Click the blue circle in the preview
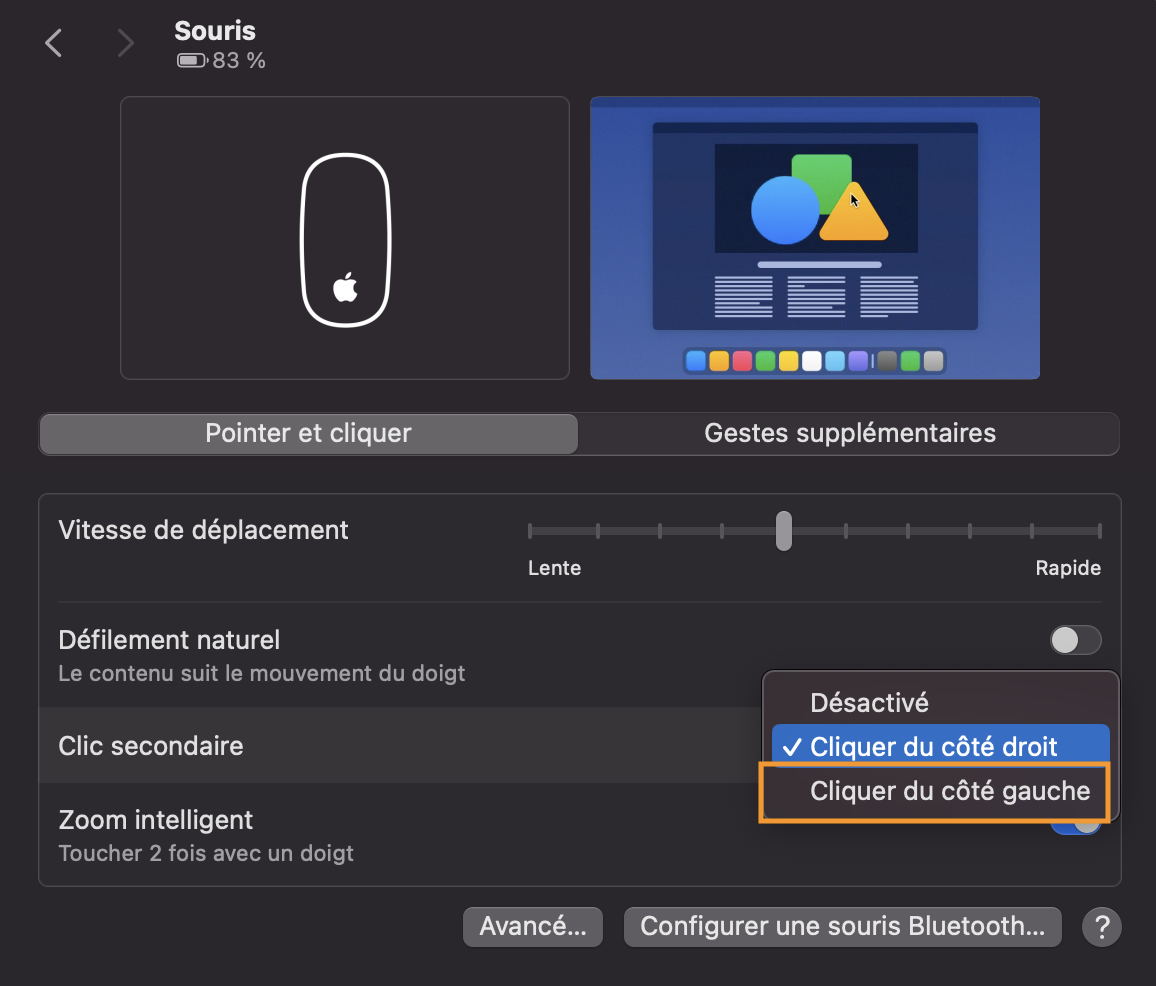1156x986 pixels. 784,210
